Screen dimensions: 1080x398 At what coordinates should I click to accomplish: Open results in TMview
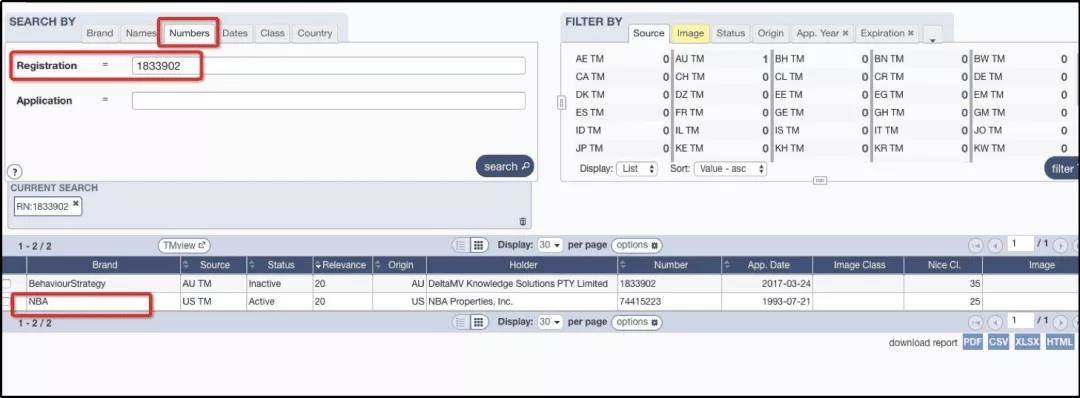184,245
